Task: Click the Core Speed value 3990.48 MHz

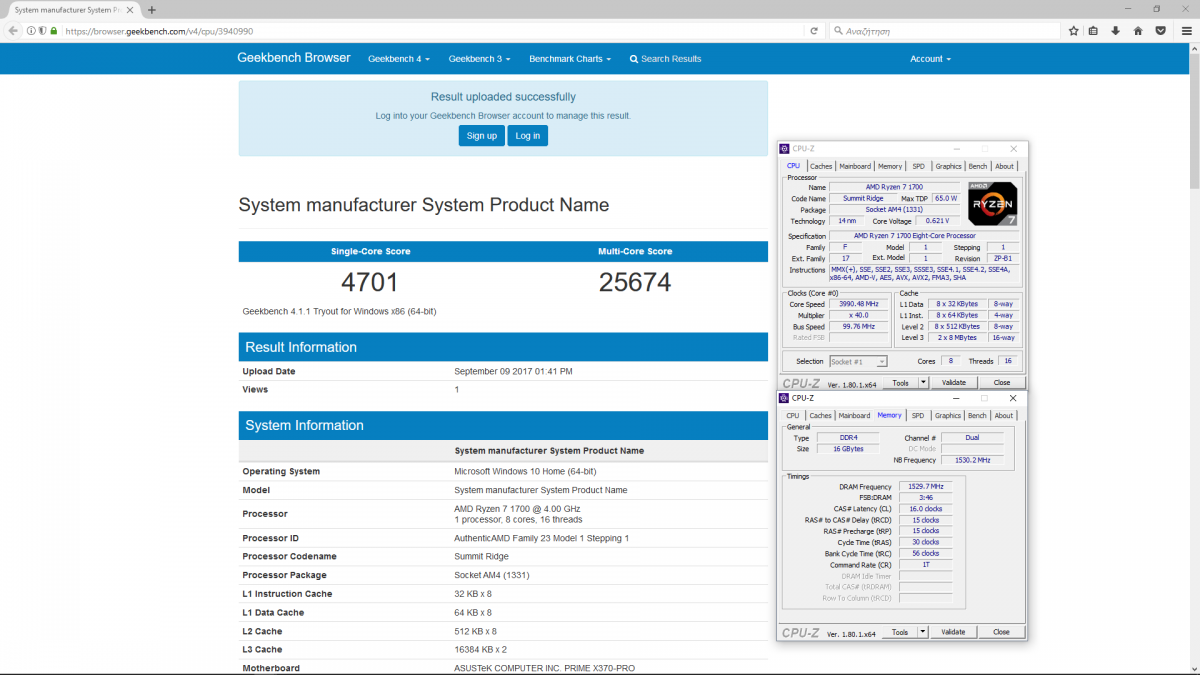Action: coord(860,304)
